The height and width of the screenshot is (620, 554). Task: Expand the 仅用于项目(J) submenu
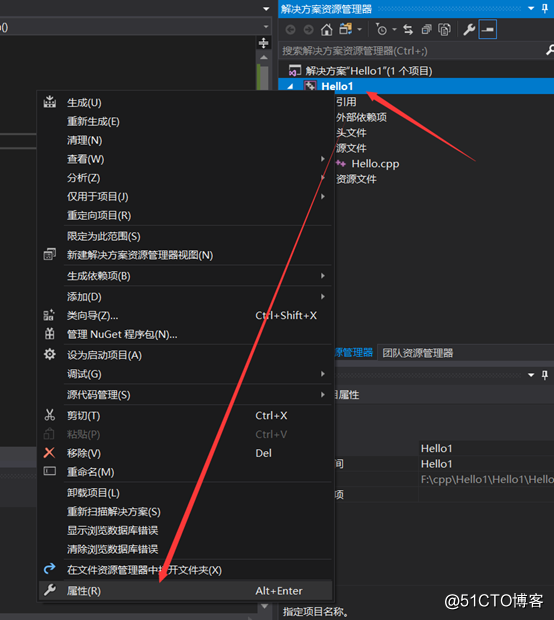[185, 197]
